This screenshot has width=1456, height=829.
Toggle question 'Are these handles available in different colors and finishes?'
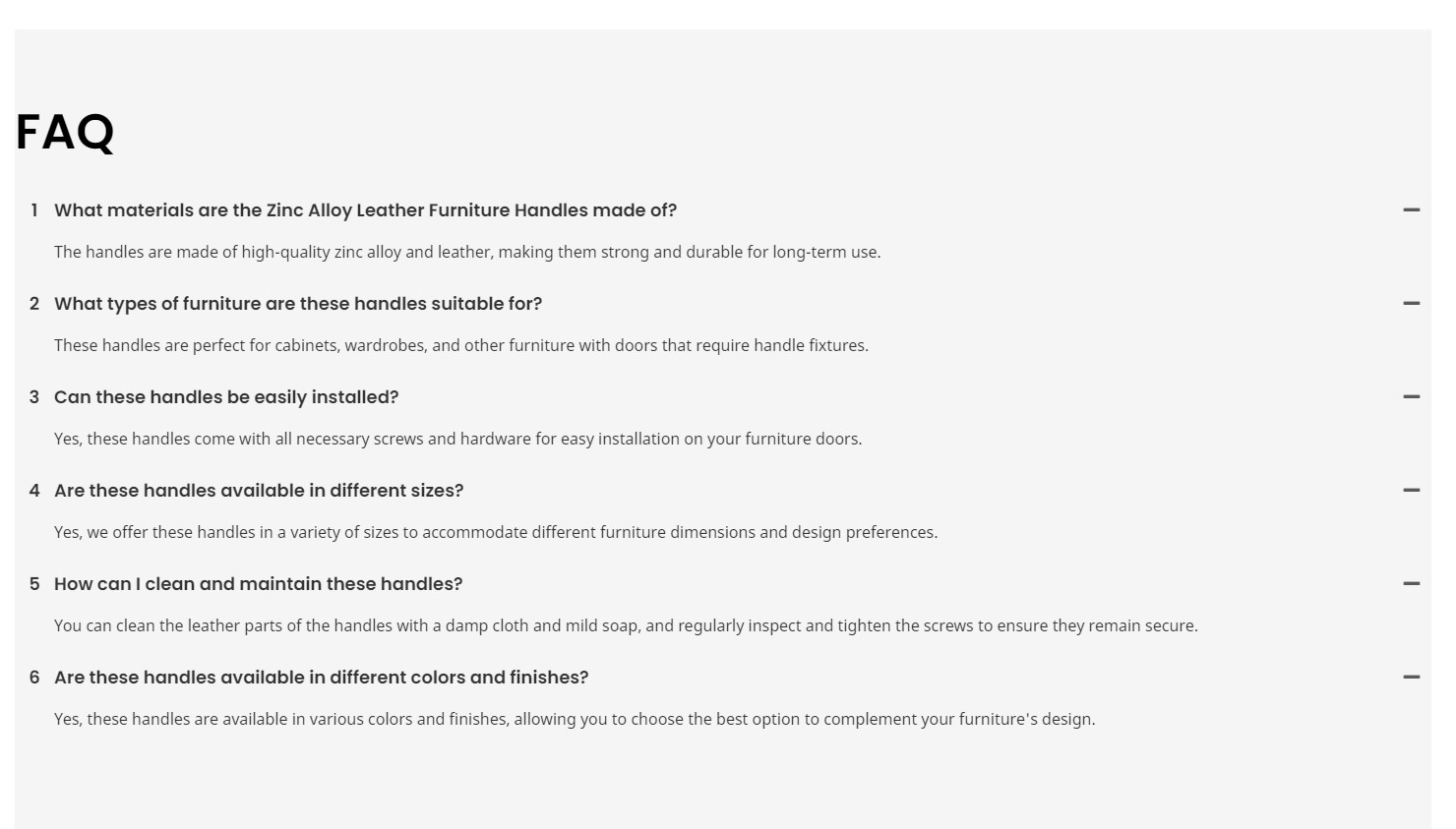pos(321,678)
